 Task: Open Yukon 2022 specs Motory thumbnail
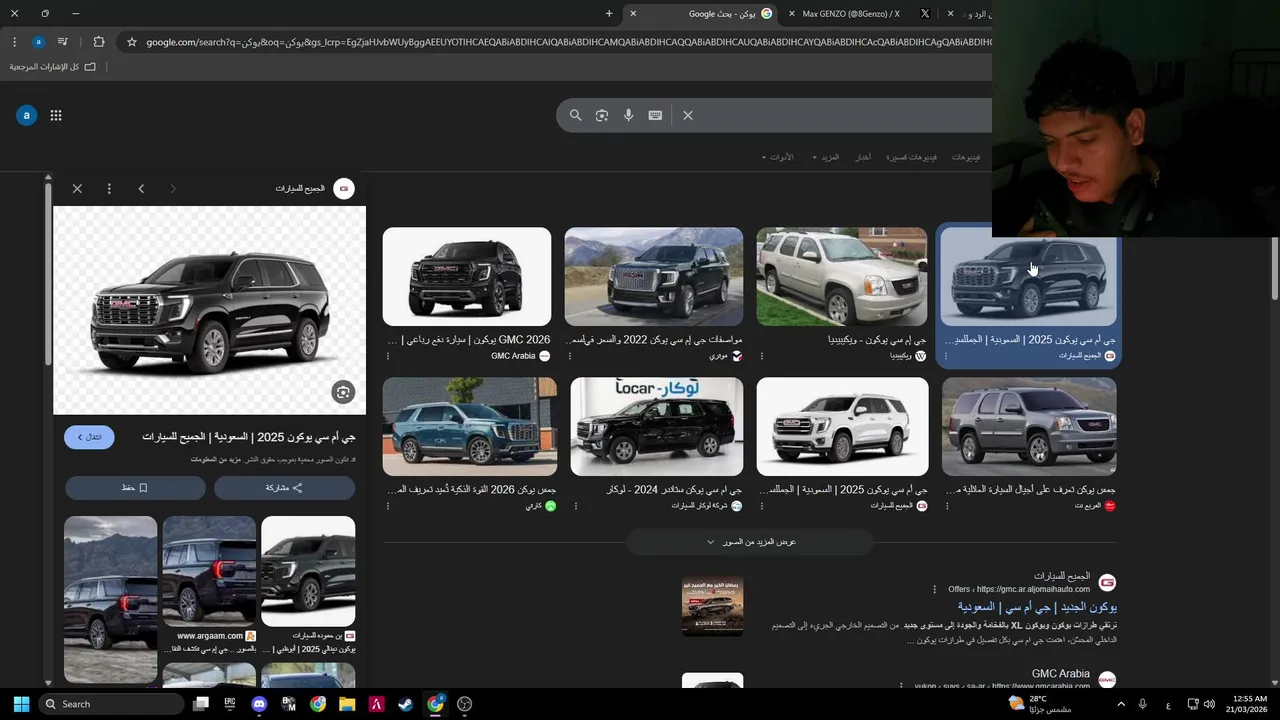(x=654, y=277)
